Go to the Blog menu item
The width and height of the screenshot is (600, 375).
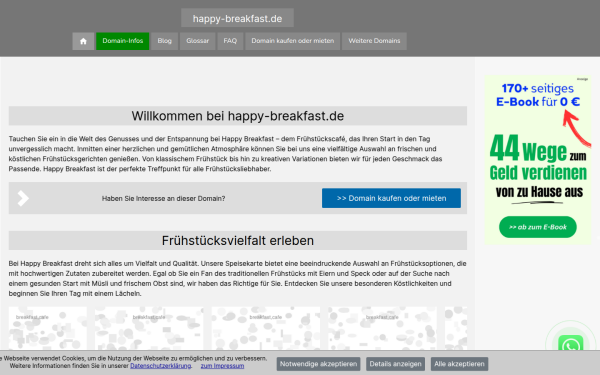pyautogui.click(x=165, y=41)
